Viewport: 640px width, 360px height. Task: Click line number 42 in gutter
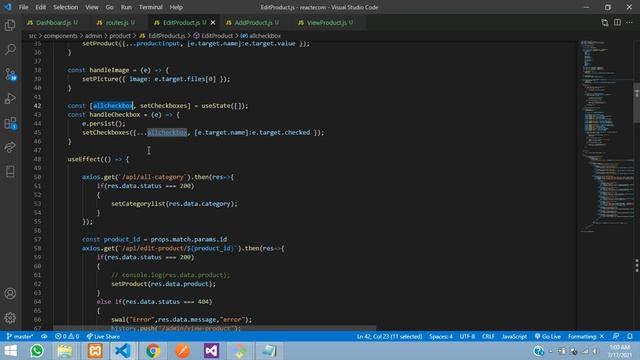tap(37, 106)
